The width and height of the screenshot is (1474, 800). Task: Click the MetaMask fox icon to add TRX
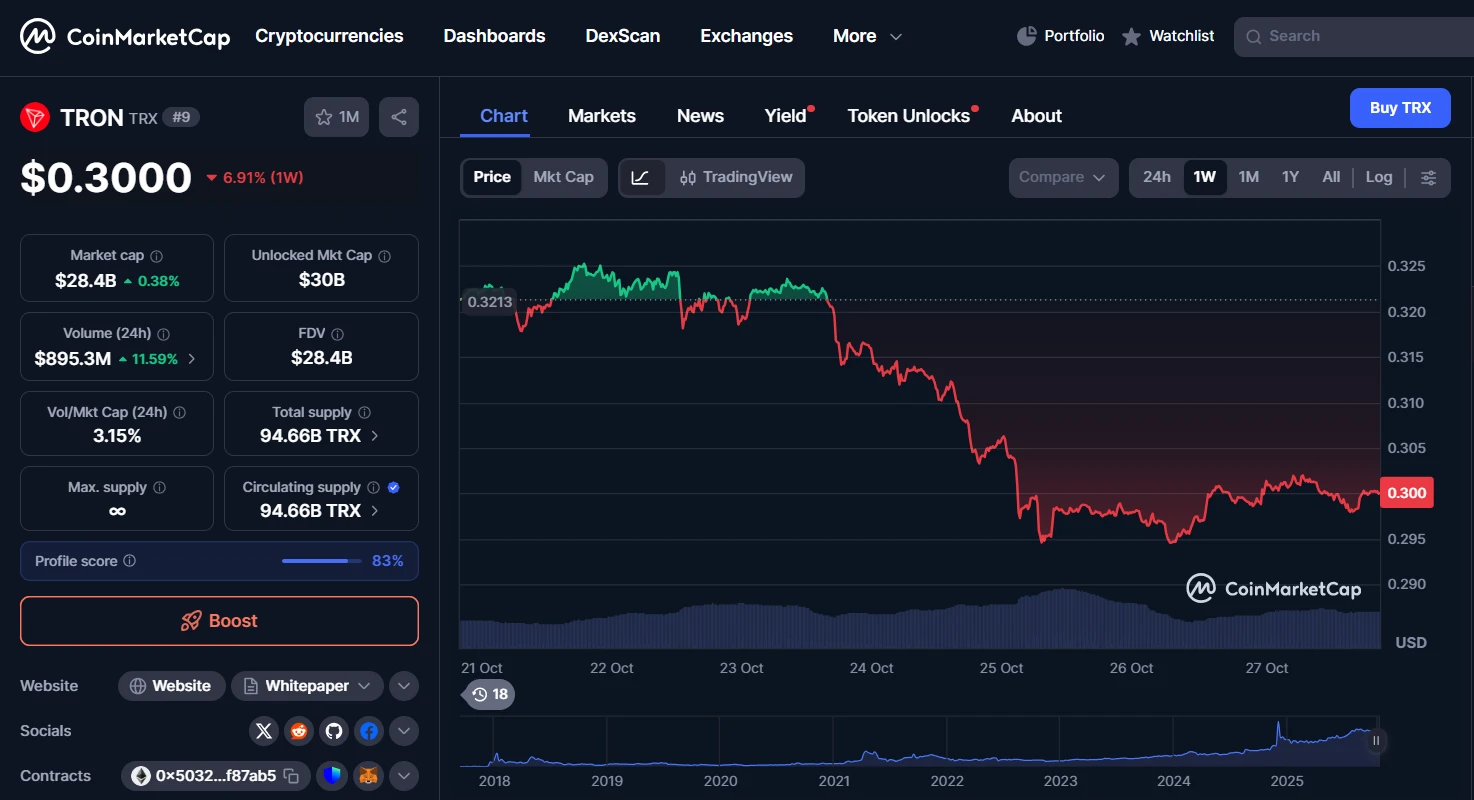(x=368, y=775)
